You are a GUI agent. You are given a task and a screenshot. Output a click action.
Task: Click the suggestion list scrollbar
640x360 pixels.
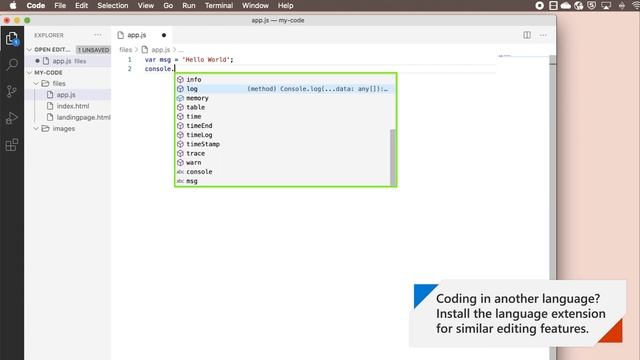[x=393, y=157]
